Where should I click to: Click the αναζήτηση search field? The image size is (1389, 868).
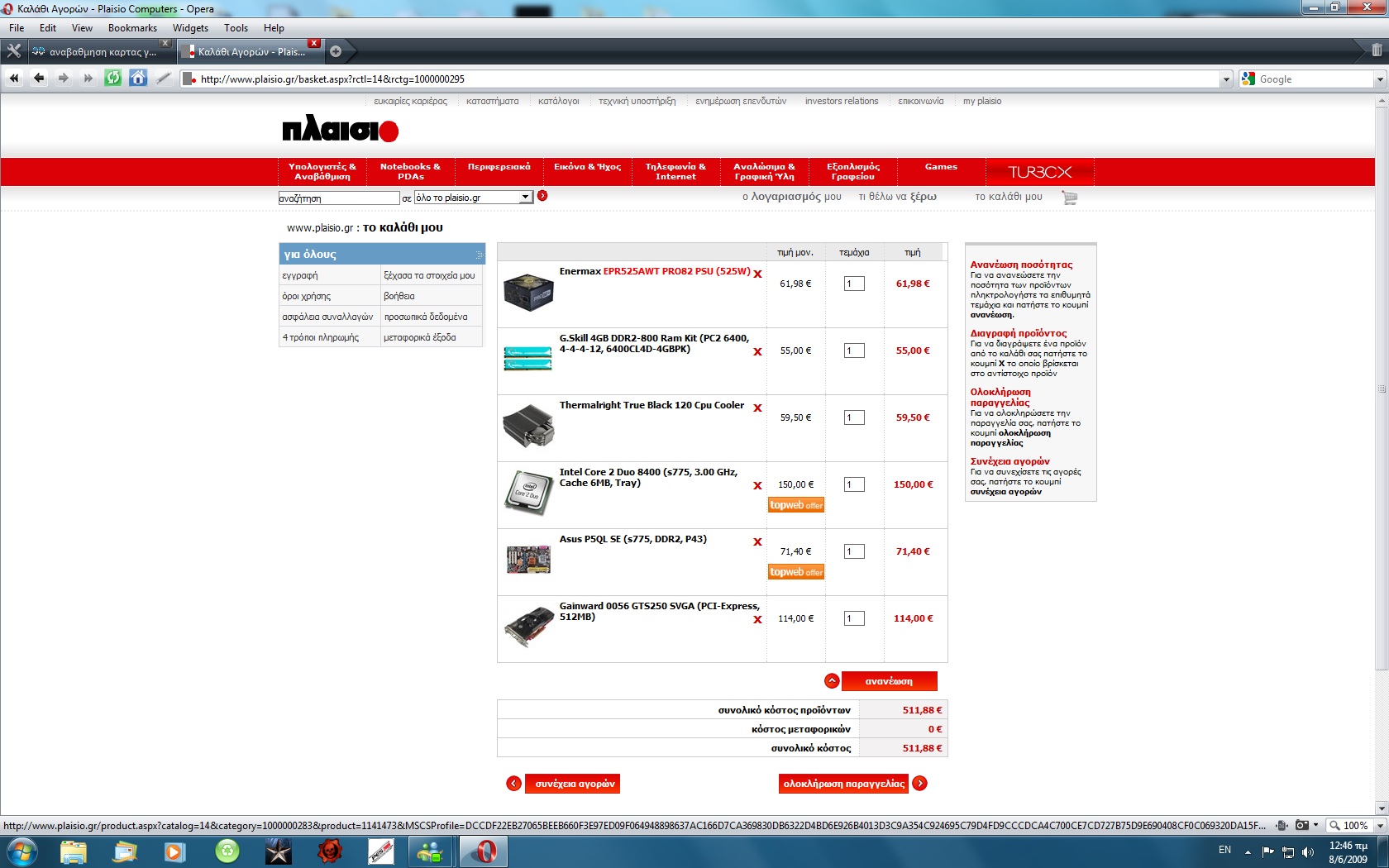tap(339, 198)
